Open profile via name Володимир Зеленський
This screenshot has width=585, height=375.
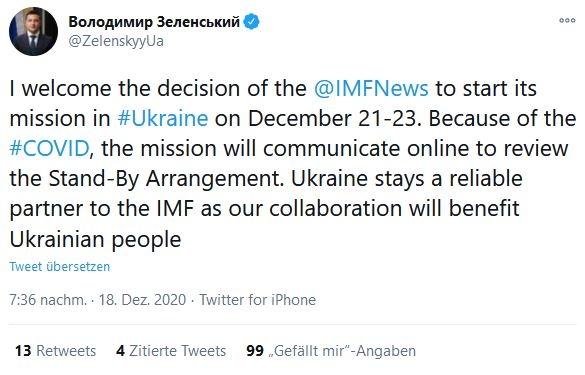(154, 22)
